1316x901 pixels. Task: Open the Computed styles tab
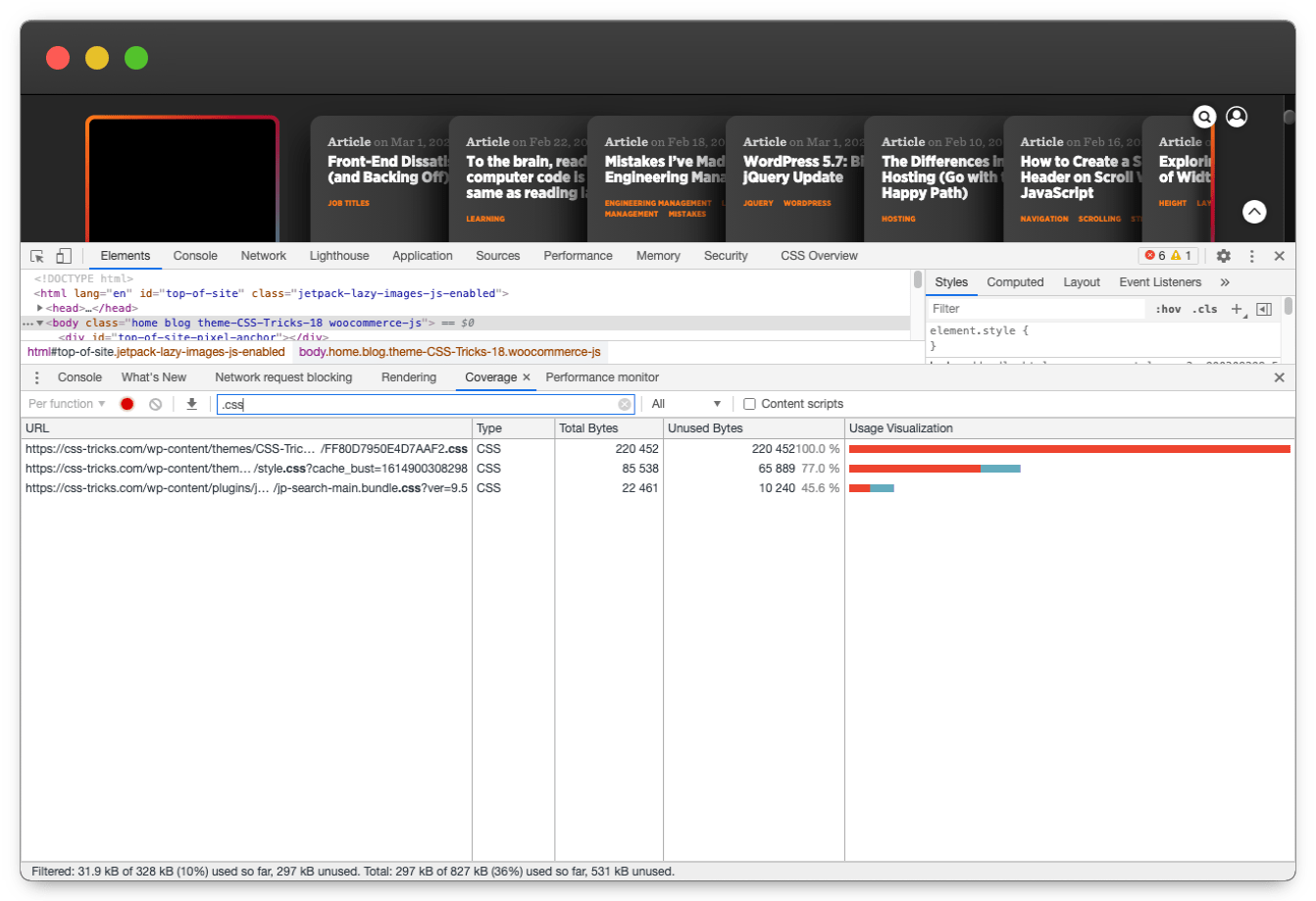click(x=1014, y=282)
